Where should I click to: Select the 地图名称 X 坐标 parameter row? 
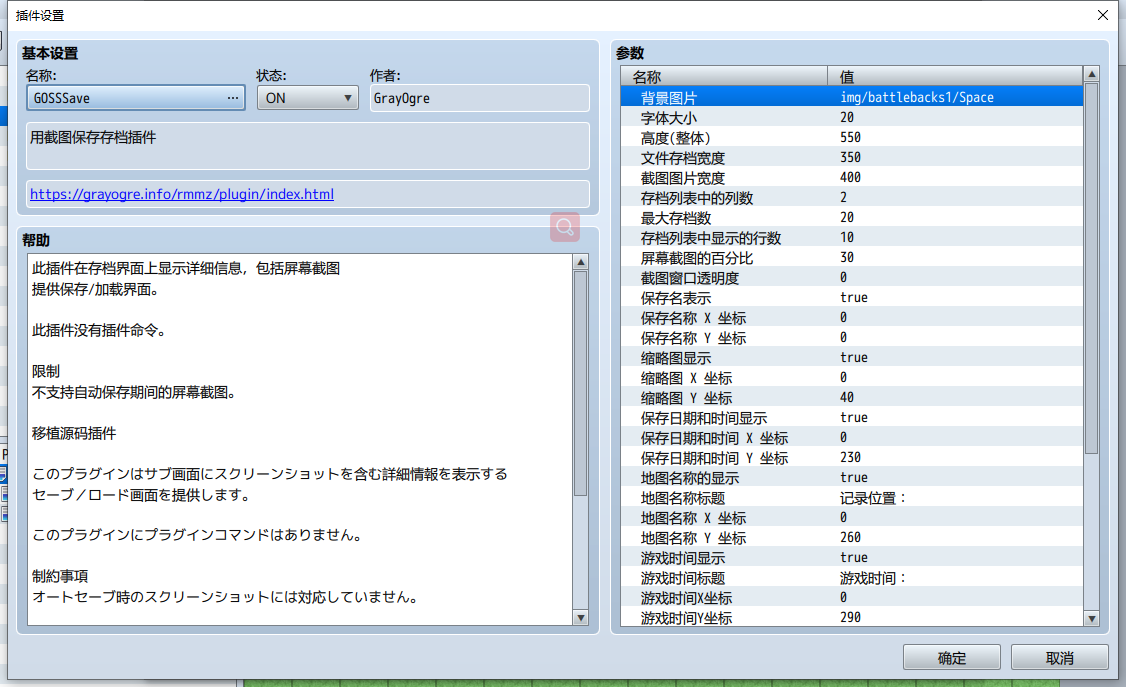(852, 518)
